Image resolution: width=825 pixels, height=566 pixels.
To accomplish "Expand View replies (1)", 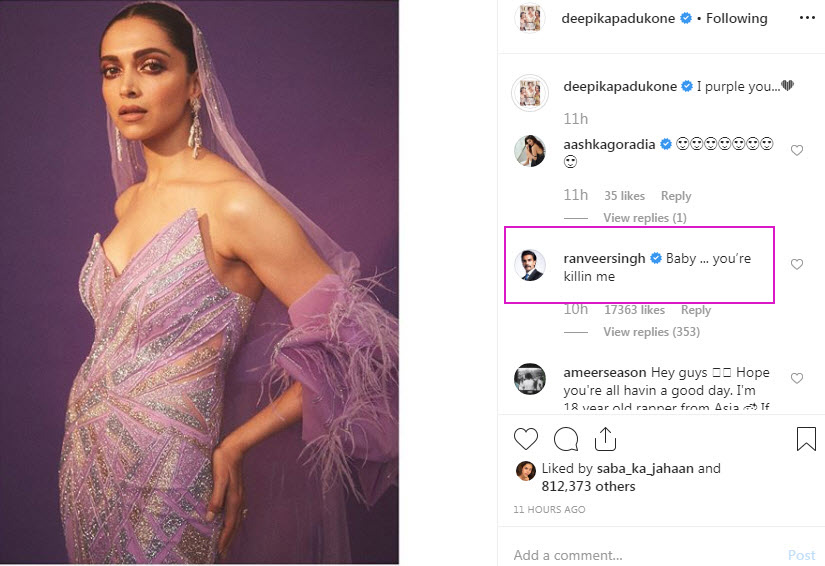I will point(644,218).
